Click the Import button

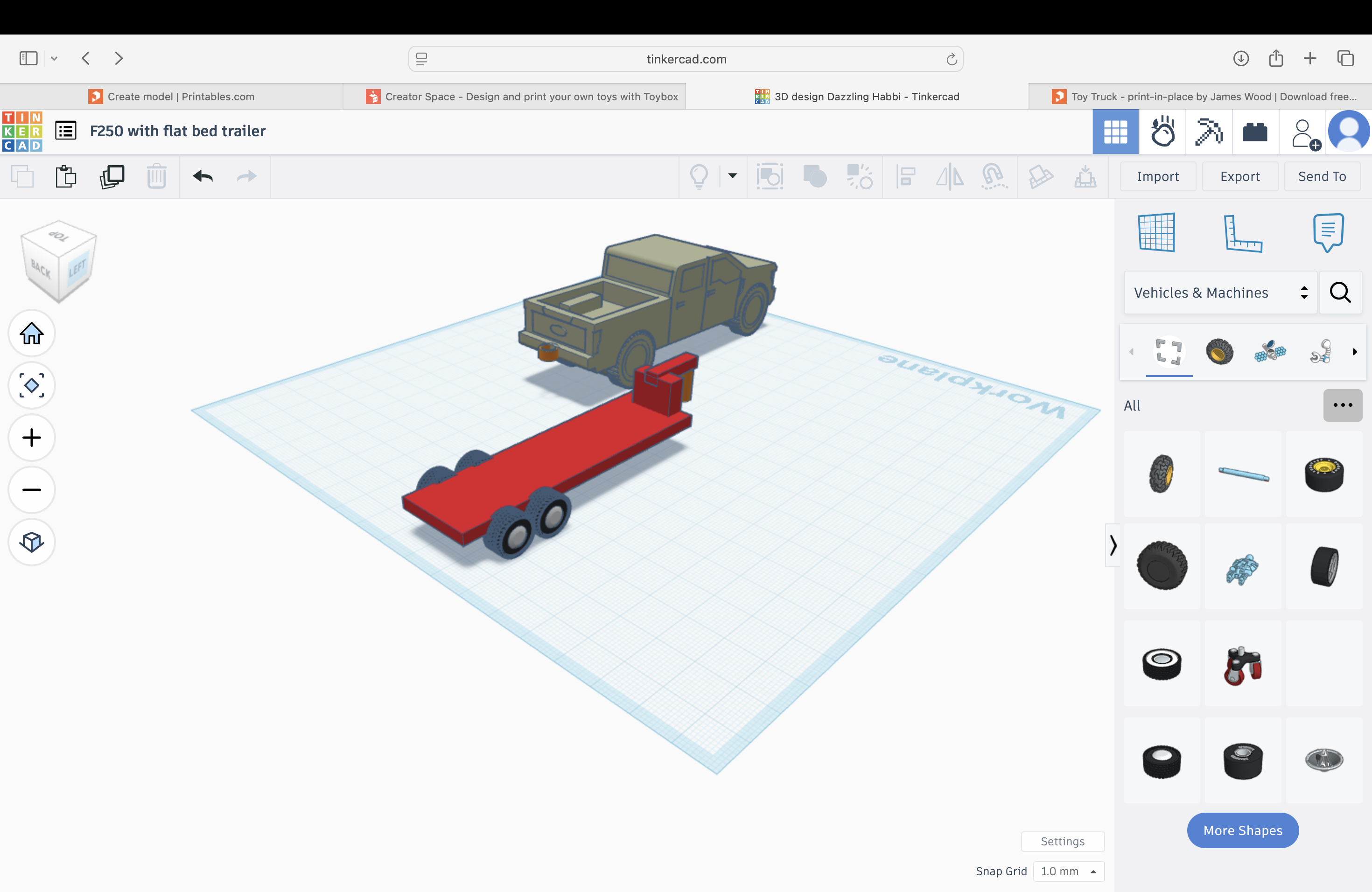coord(1157,176)
